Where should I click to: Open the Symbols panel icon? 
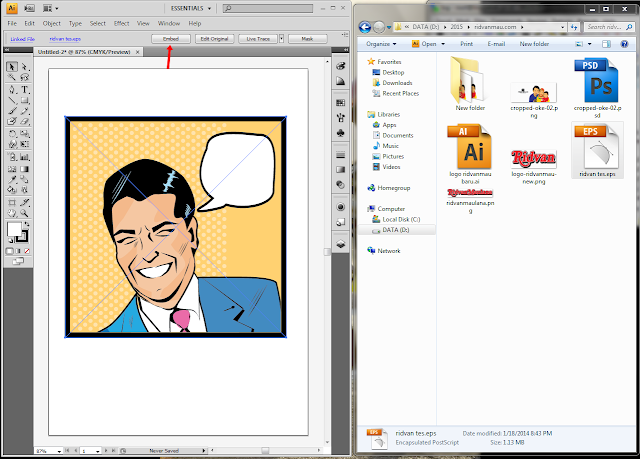coord(340,133)
